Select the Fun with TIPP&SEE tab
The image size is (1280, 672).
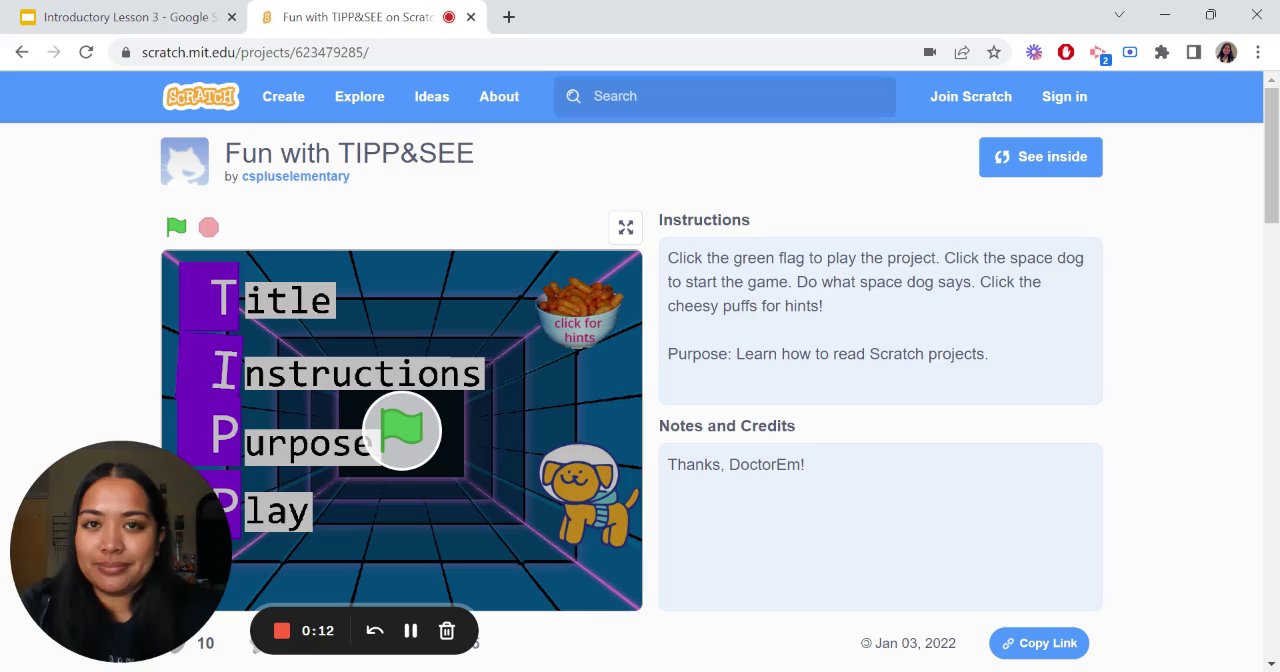(355, 17)
